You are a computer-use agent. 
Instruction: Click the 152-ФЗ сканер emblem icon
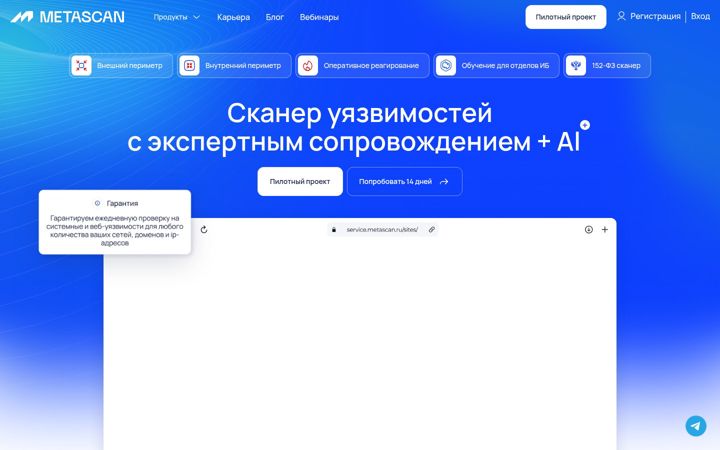click(576, 65)
